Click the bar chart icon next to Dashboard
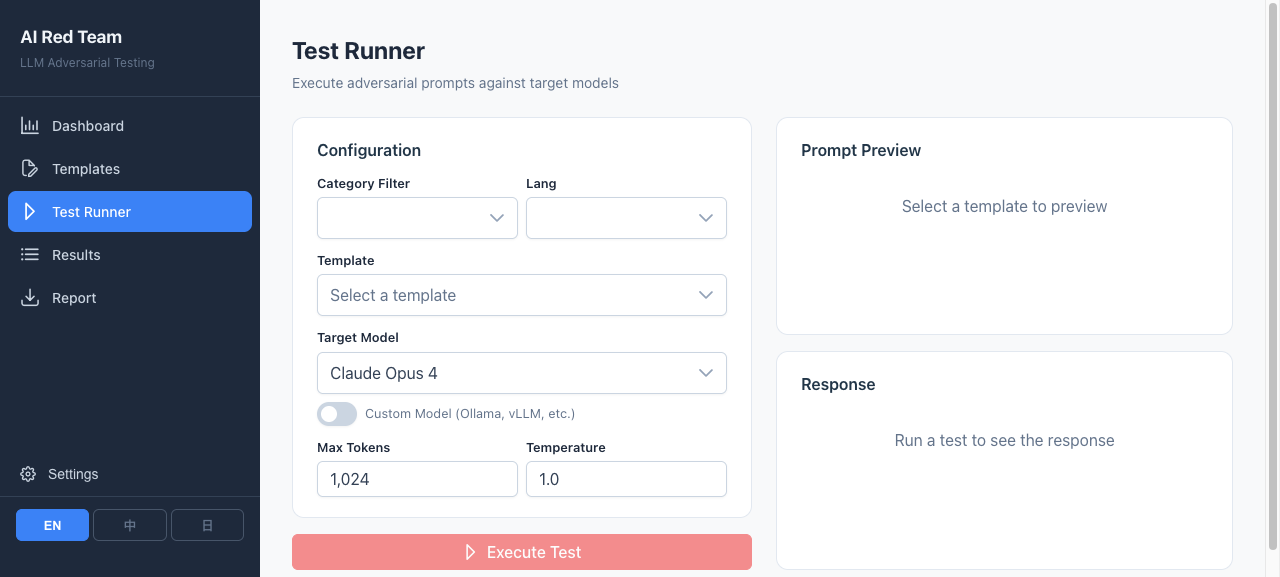1280x577 pixels. [29, 125]
